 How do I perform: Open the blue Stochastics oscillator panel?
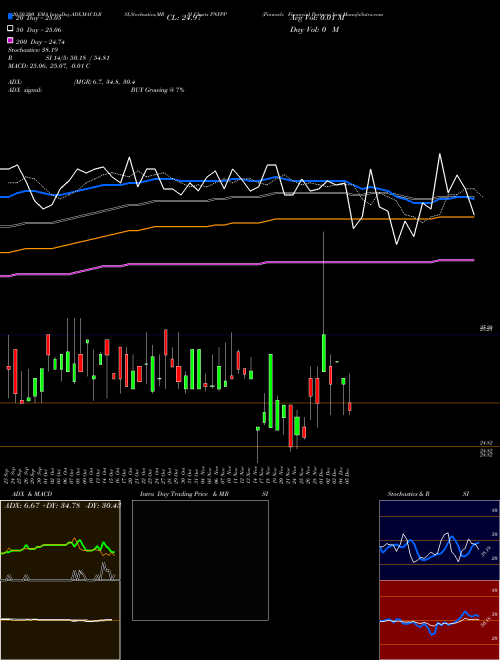click(x=439, y=540)
